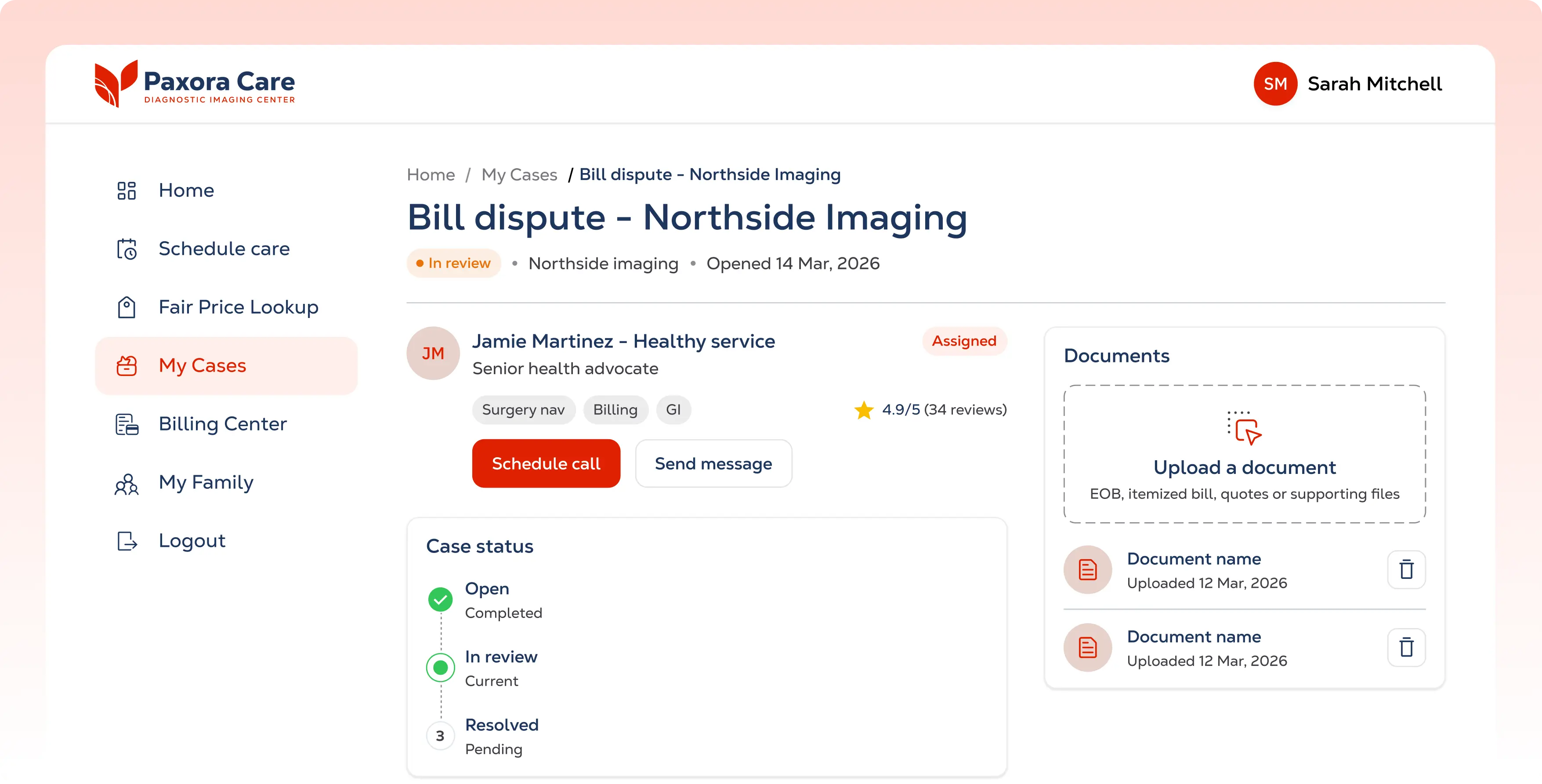Click the second document's file icon

1087,647
